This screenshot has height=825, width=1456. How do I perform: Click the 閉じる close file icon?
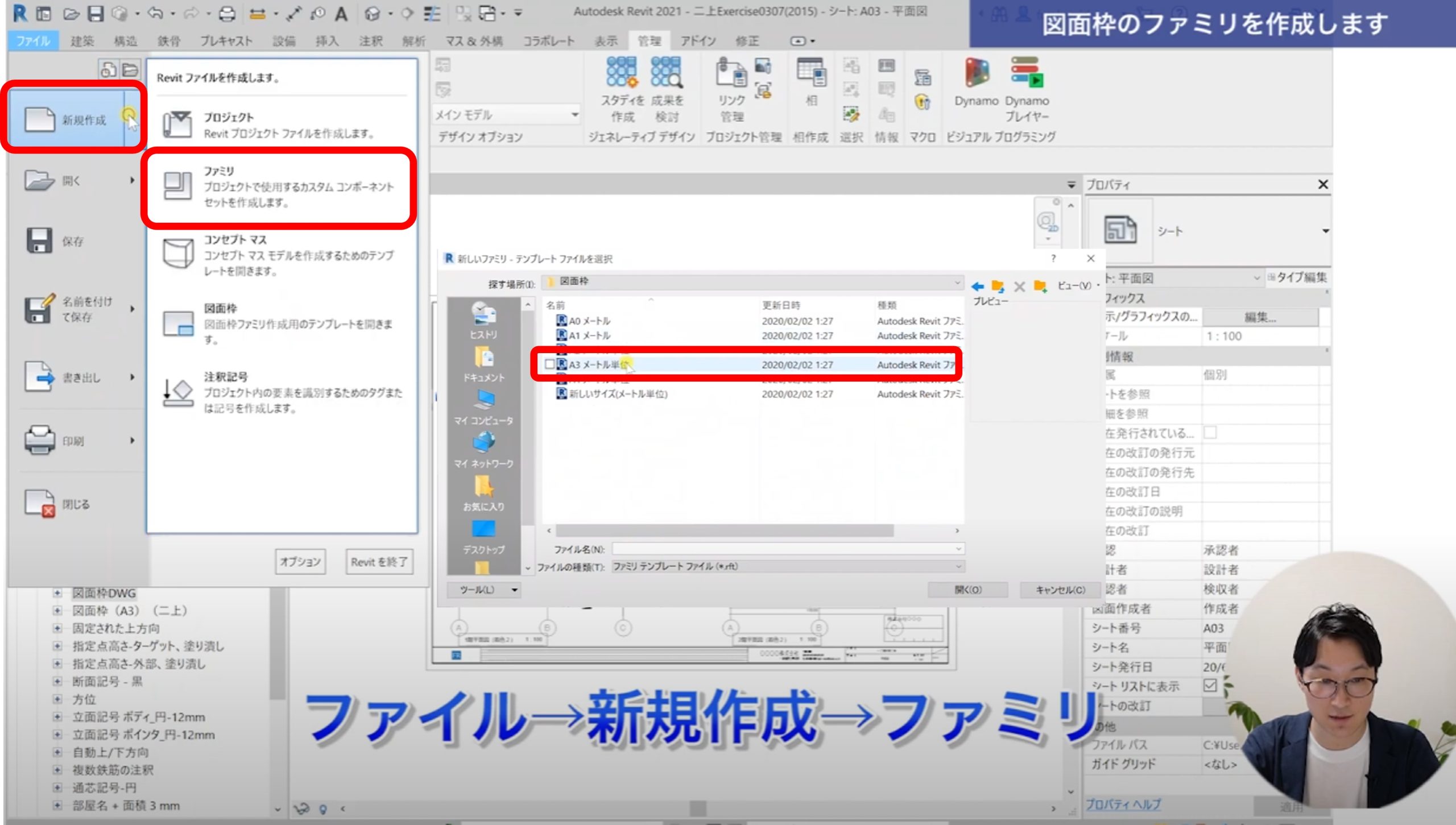(39, 504)
